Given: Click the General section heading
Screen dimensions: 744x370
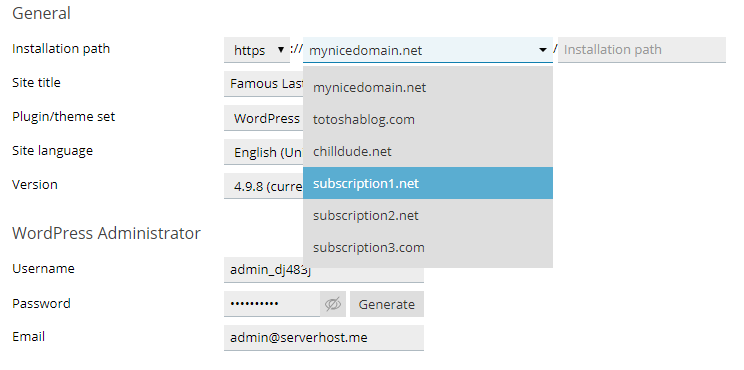Looking at the screenshot, I should pos(41,13).
